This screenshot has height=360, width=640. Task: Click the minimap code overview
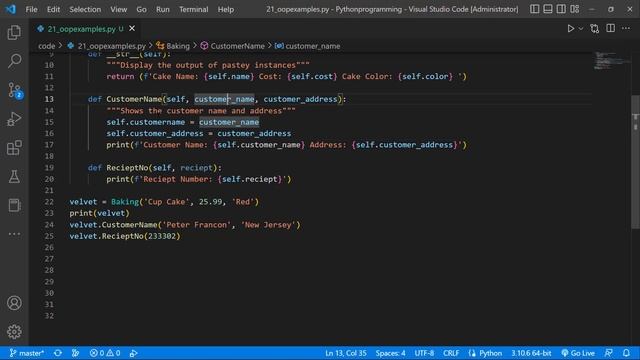[611, 60]
